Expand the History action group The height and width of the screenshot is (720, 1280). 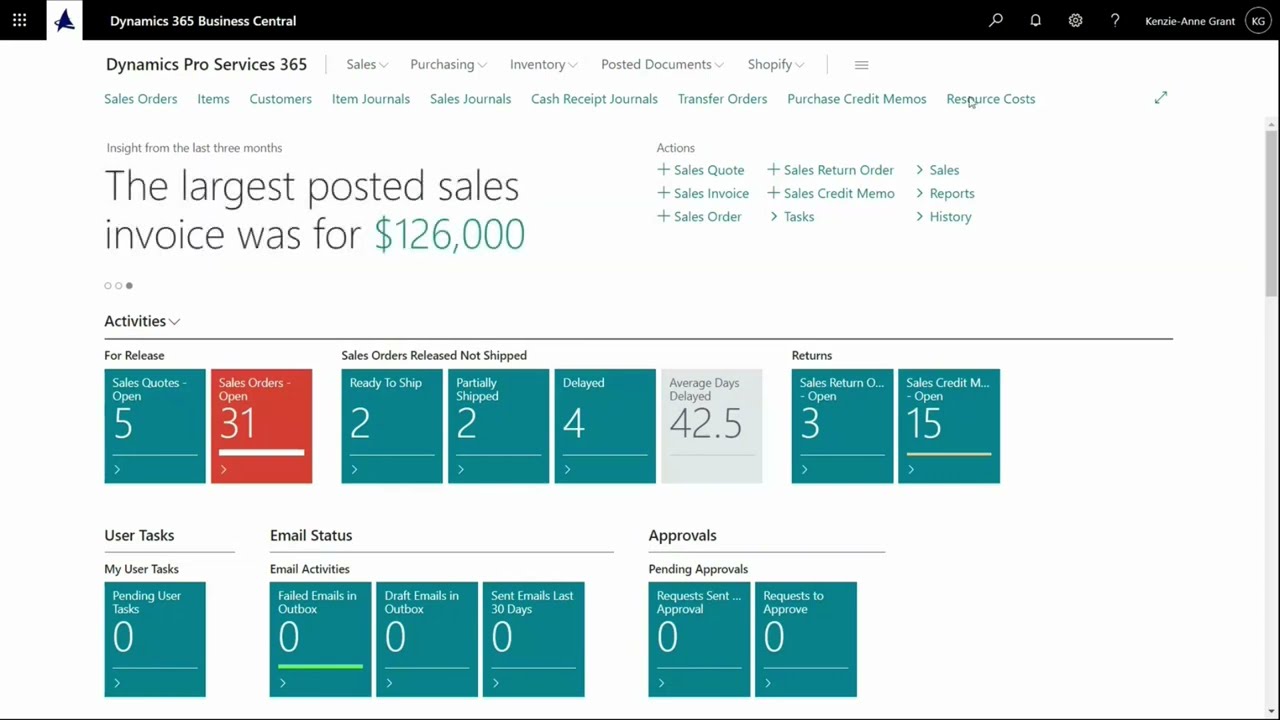943,217
